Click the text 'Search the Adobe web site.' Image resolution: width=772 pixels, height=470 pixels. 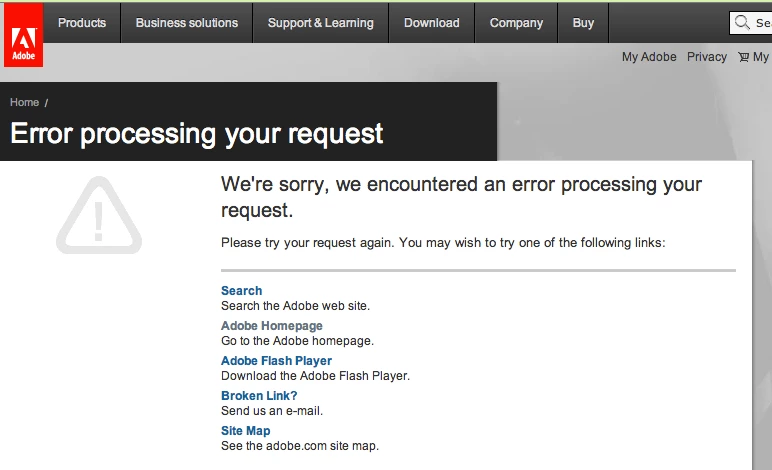(x=295, y=306)
